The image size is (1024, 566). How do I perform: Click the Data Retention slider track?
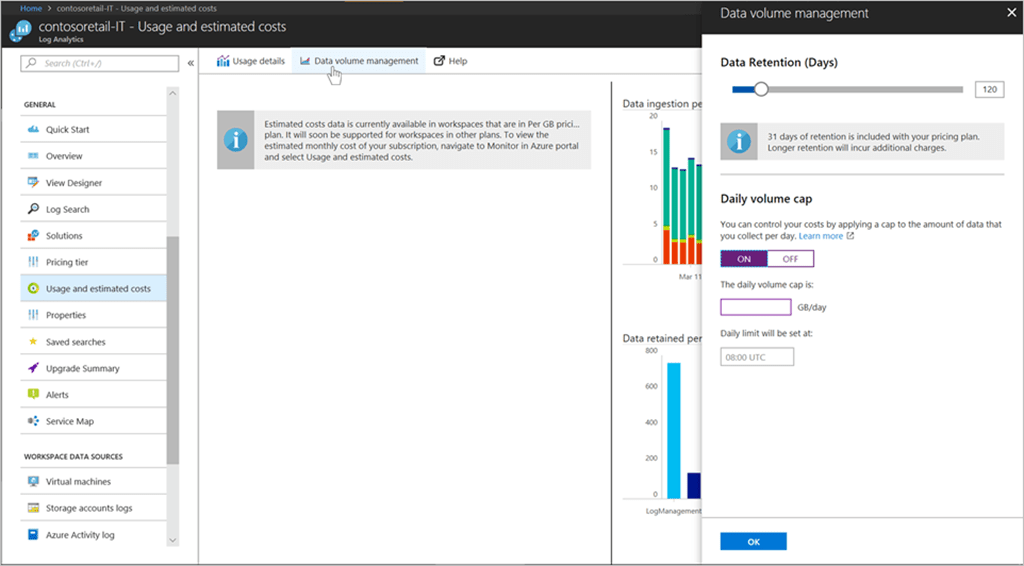848,89
